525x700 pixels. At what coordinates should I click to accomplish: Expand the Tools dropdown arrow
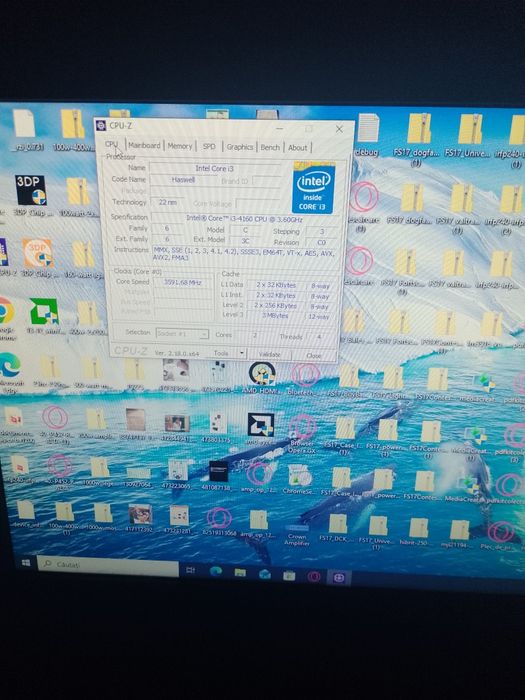[242, 354]
